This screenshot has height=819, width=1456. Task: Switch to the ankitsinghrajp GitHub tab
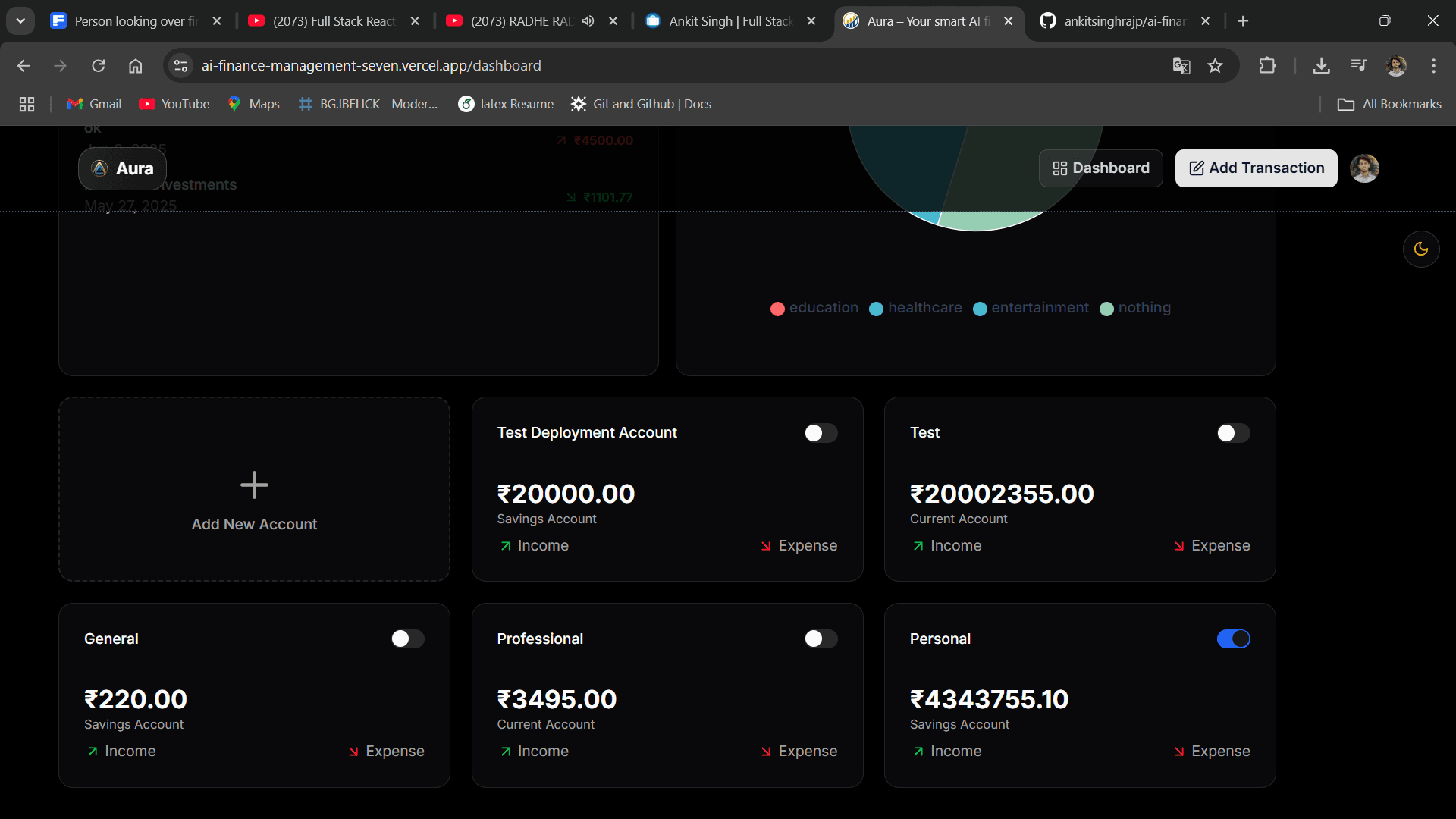click(1123, 21)
